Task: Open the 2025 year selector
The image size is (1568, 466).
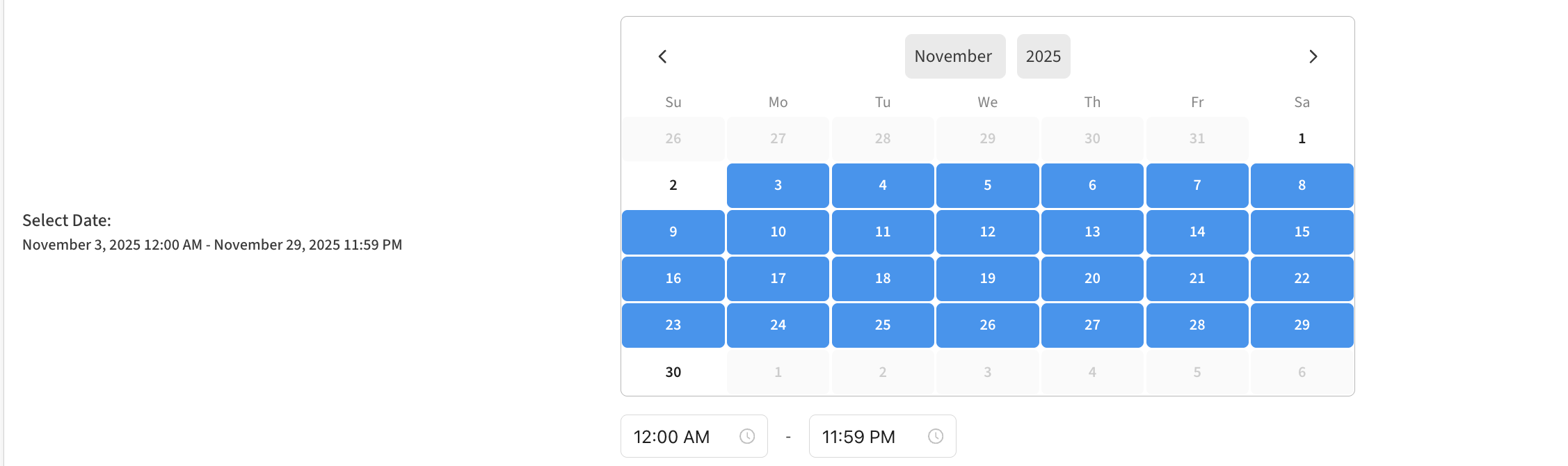Action: (1043, 56)
